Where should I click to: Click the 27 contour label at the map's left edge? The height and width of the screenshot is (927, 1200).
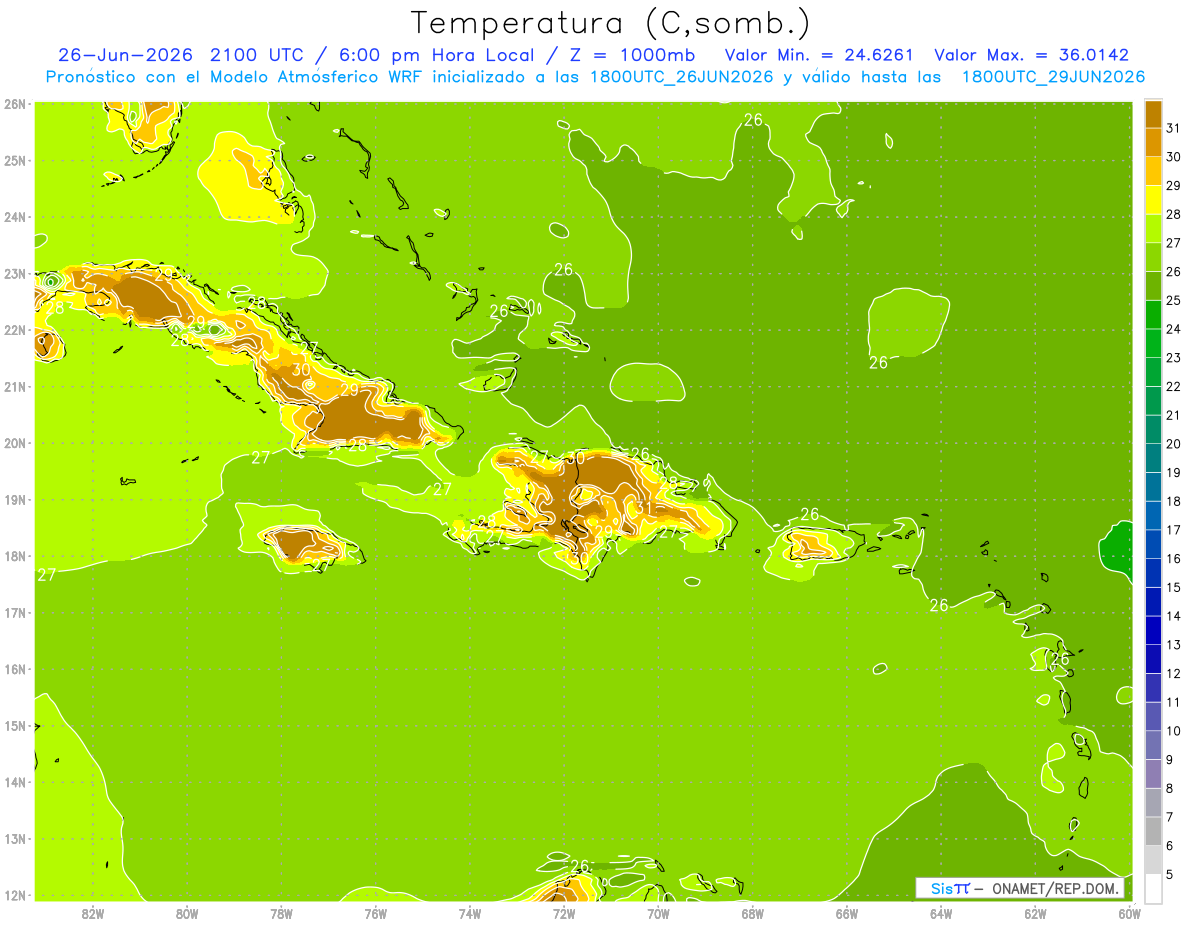click(46, 574)
